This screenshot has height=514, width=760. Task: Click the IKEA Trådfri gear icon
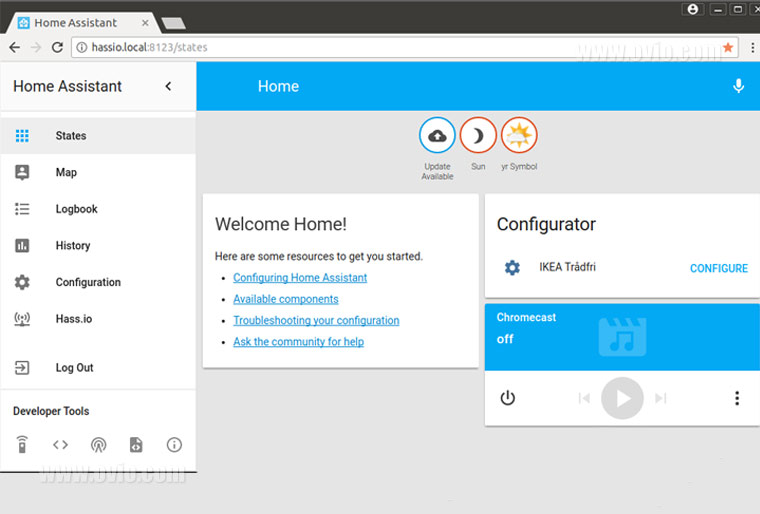[512, 268]
